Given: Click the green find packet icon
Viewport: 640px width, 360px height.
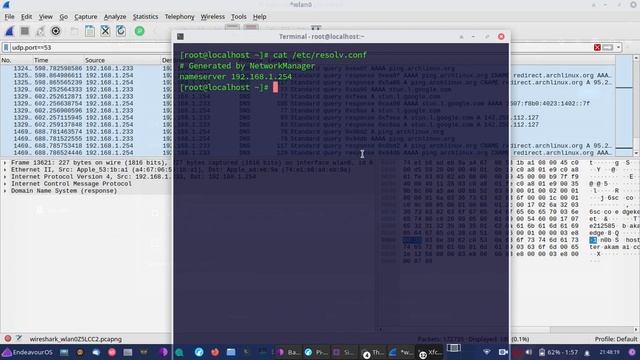Looking at the screenshot, I should [140, 31].
